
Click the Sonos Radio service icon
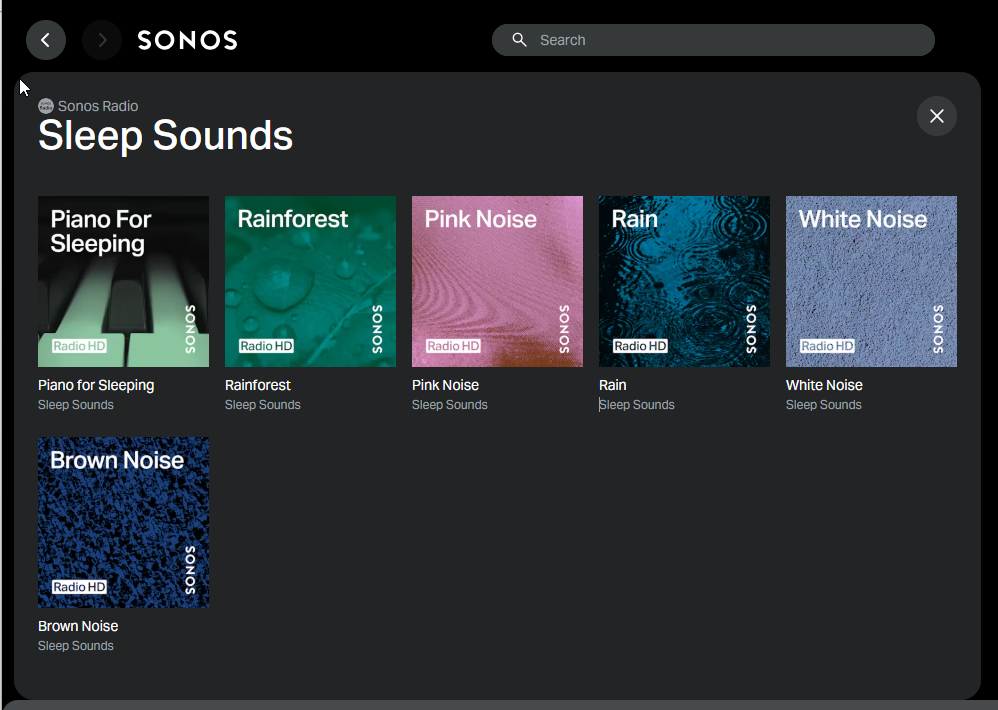click(46, 106)
